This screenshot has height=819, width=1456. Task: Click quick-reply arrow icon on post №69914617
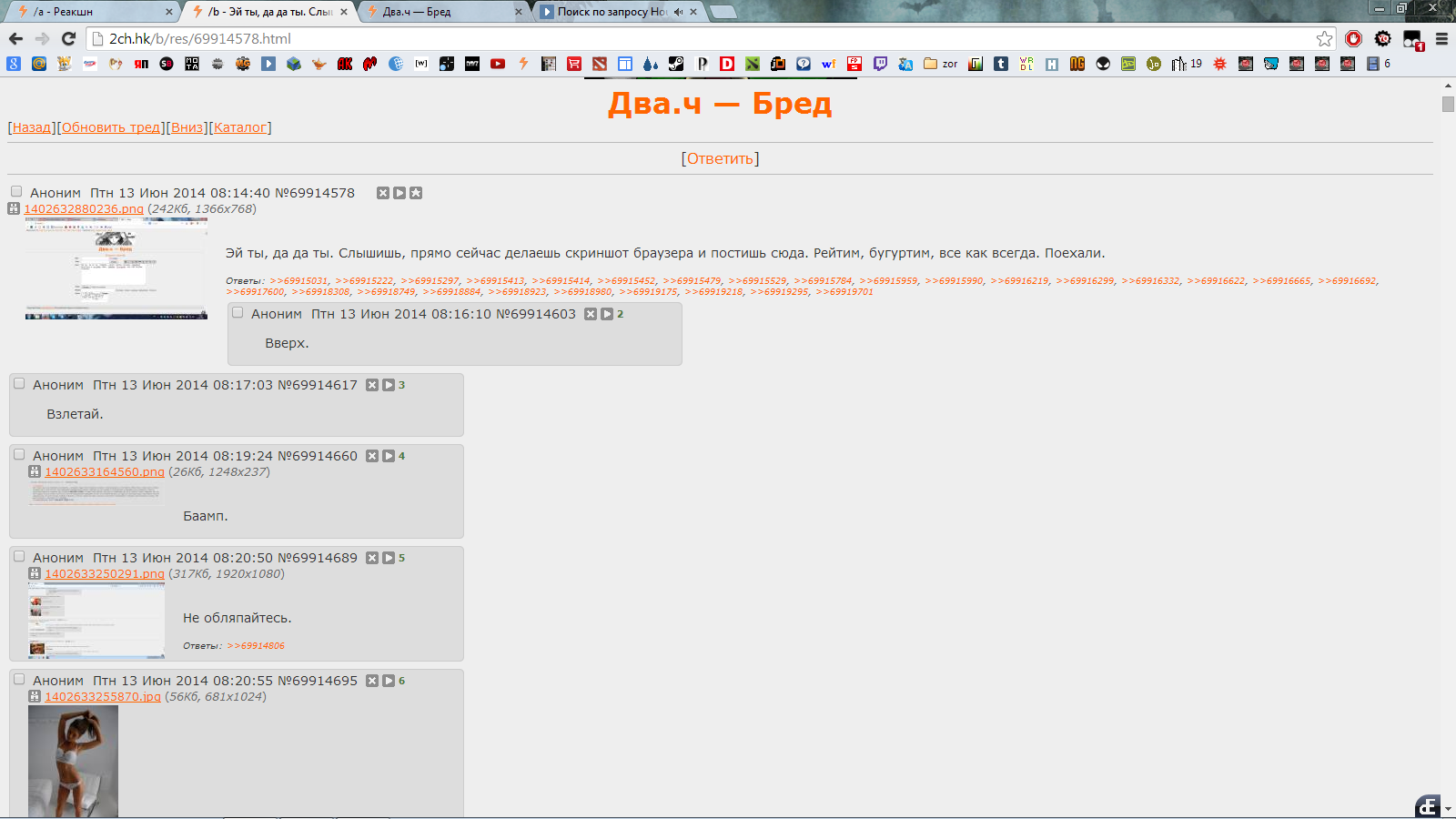[389, 385]
